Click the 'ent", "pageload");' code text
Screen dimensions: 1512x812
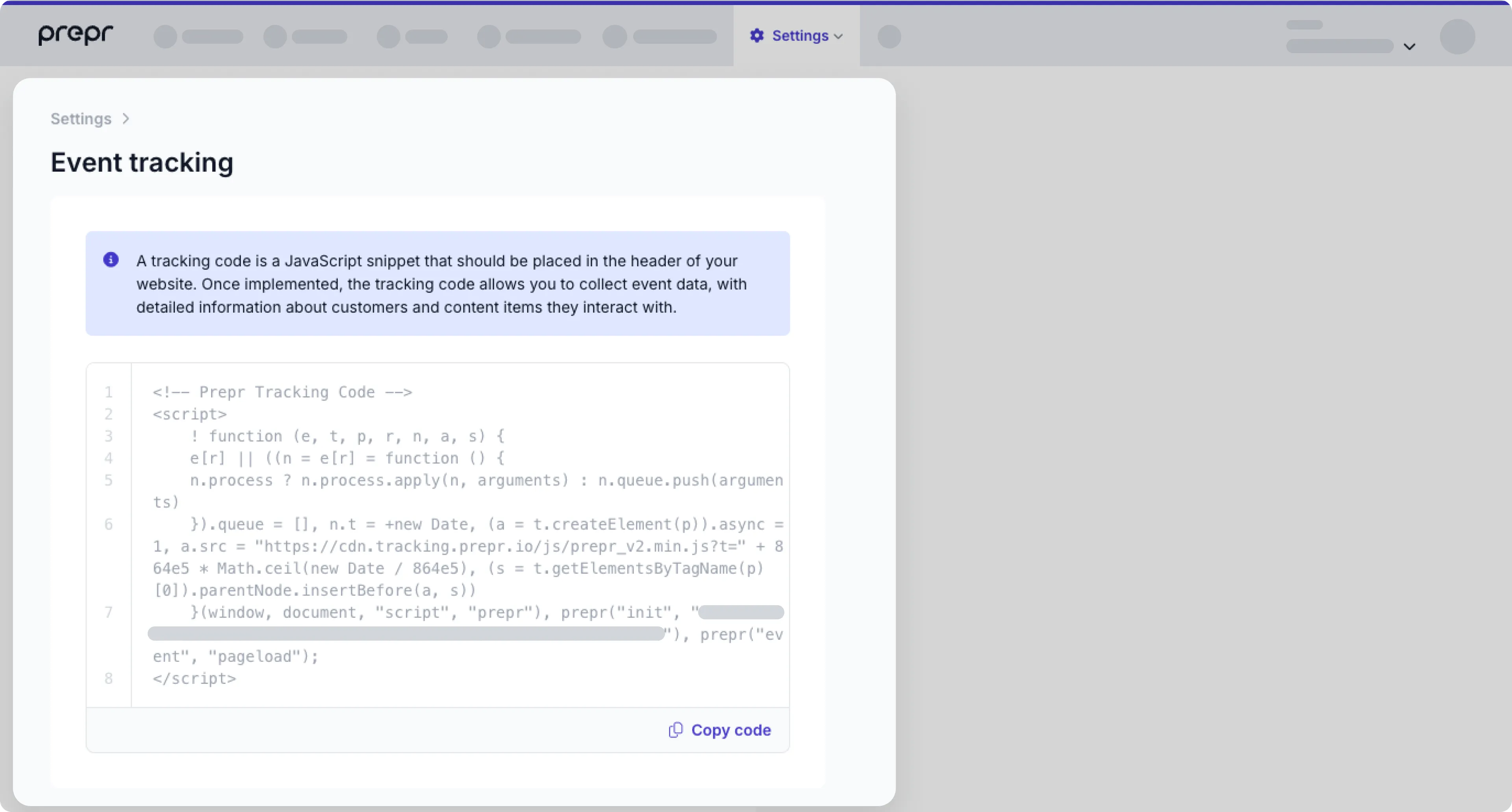coord(235,656)
